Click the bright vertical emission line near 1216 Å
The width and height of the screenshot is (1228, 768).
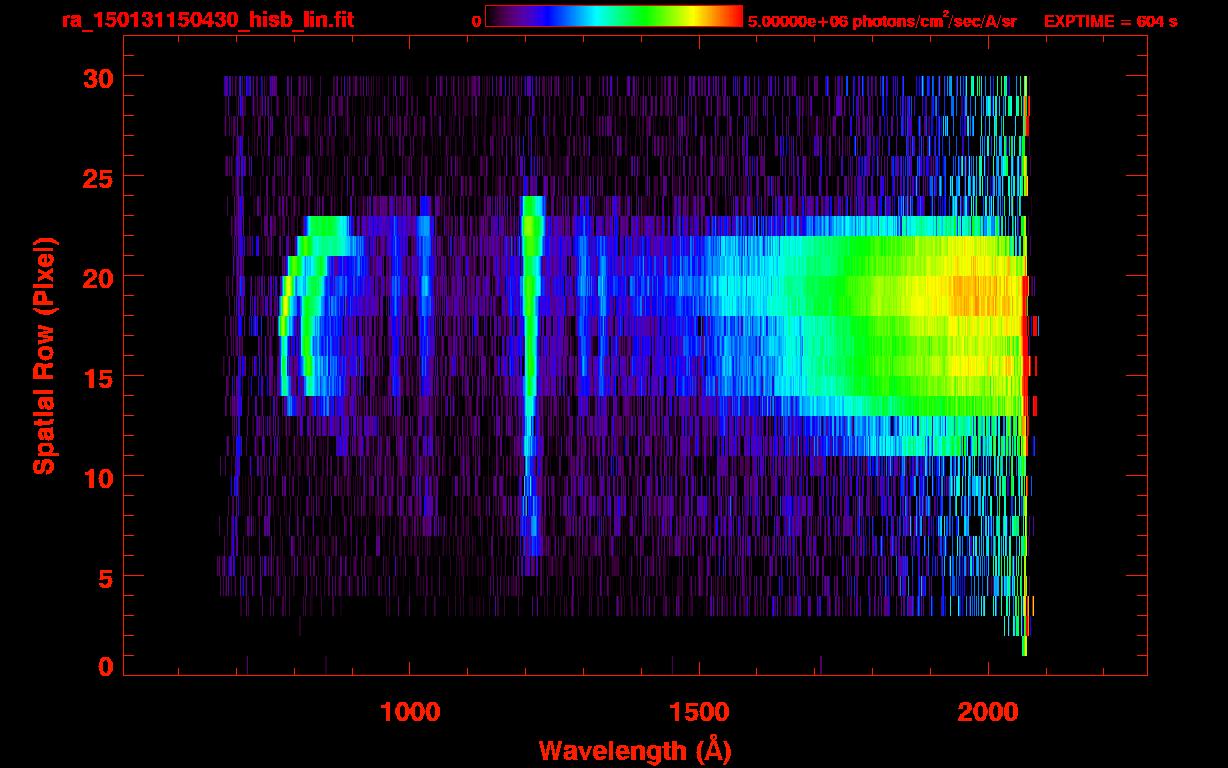tap(530, 300)
